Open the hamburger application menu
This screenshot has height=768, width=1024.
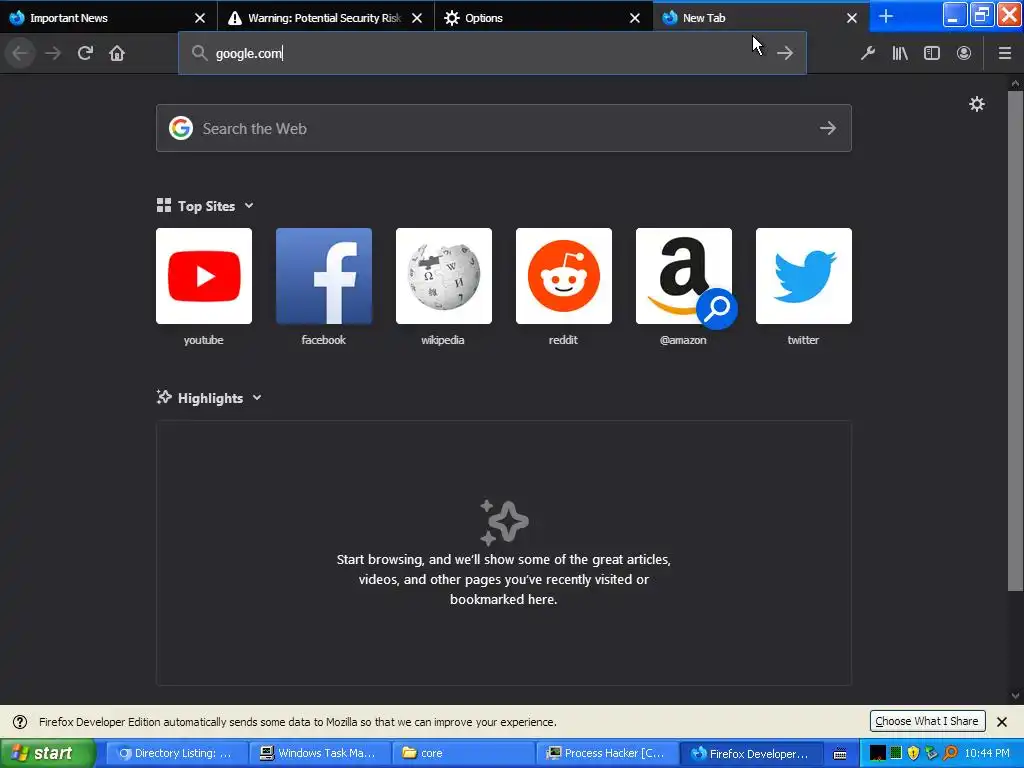point(1005,53)
